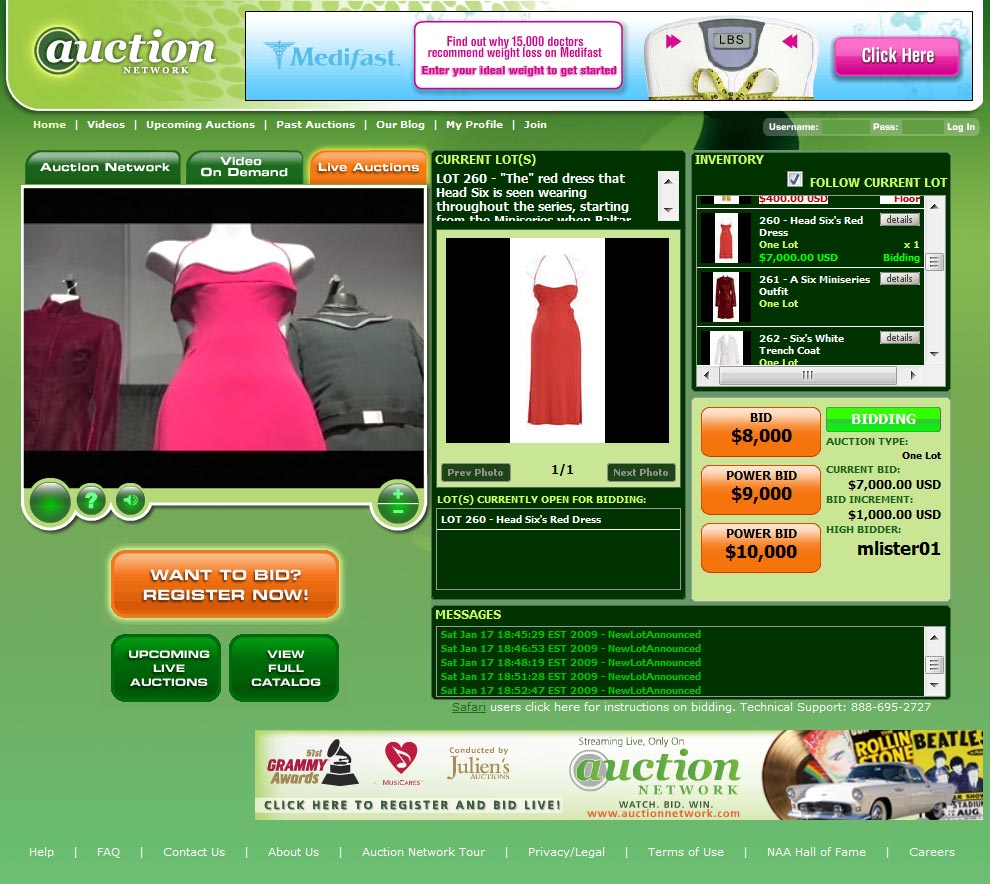Image resolution: width=990 pixels, height=884 pixels.
Task: Place bid of $8,000
Action: point(761,431)
